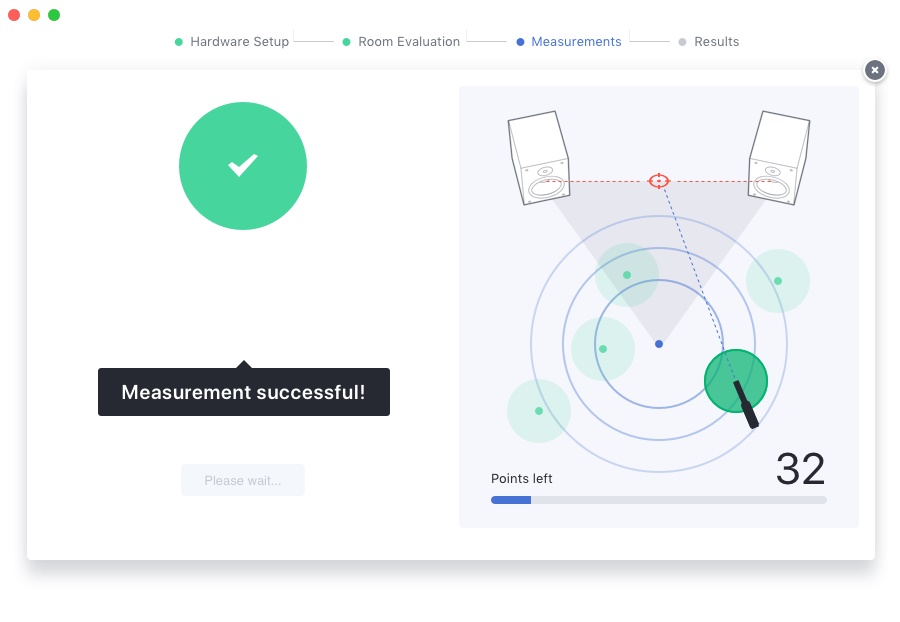Click the Measurement successful! tooltip
This screenshot has height=622, width=900.
coord(243,392)
